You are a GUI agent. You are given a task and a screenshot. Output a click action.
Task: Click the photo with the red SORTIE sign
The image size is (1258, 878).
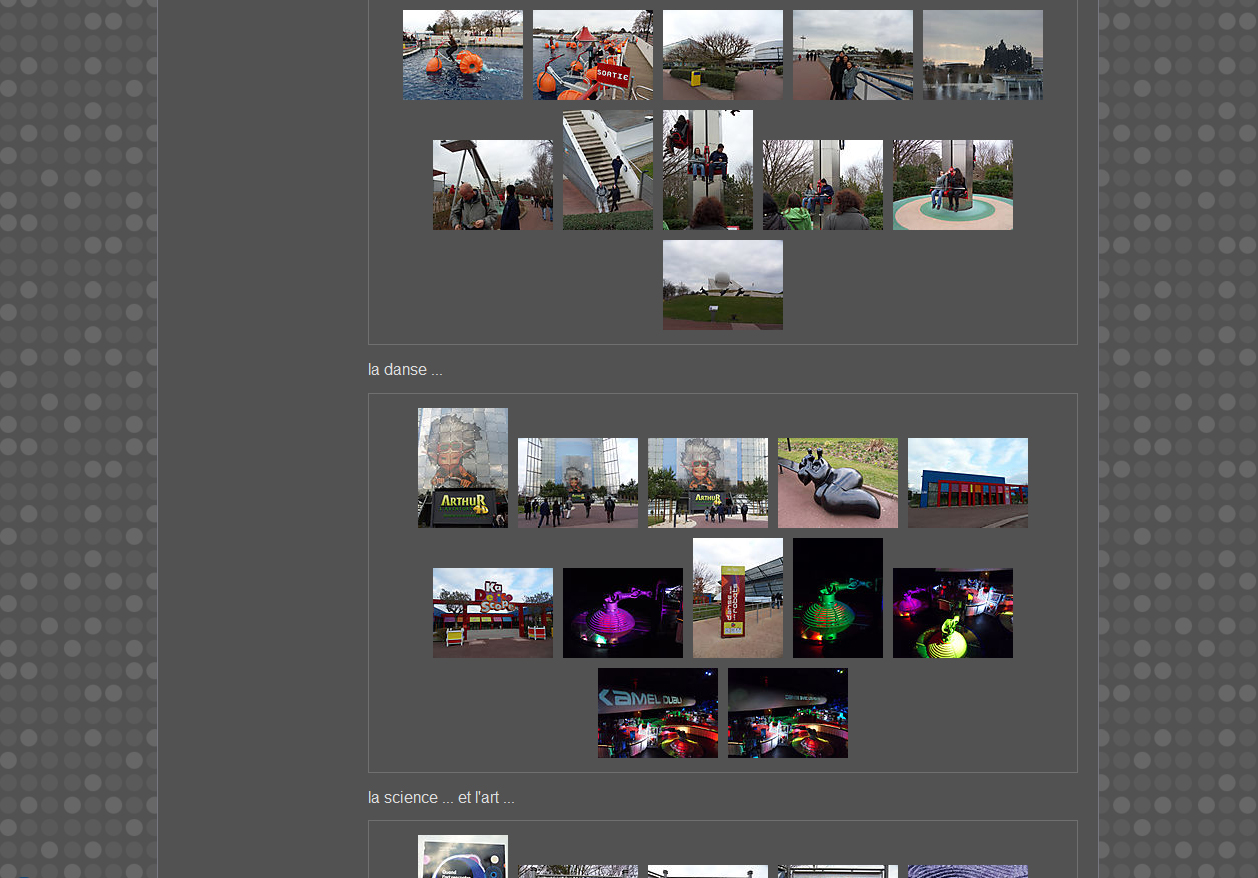(592, 55)
